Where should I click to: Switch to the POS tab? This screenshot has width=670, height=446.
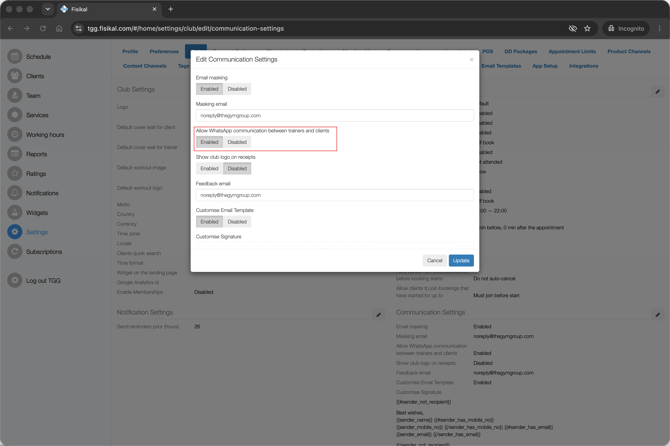point(488,51)
